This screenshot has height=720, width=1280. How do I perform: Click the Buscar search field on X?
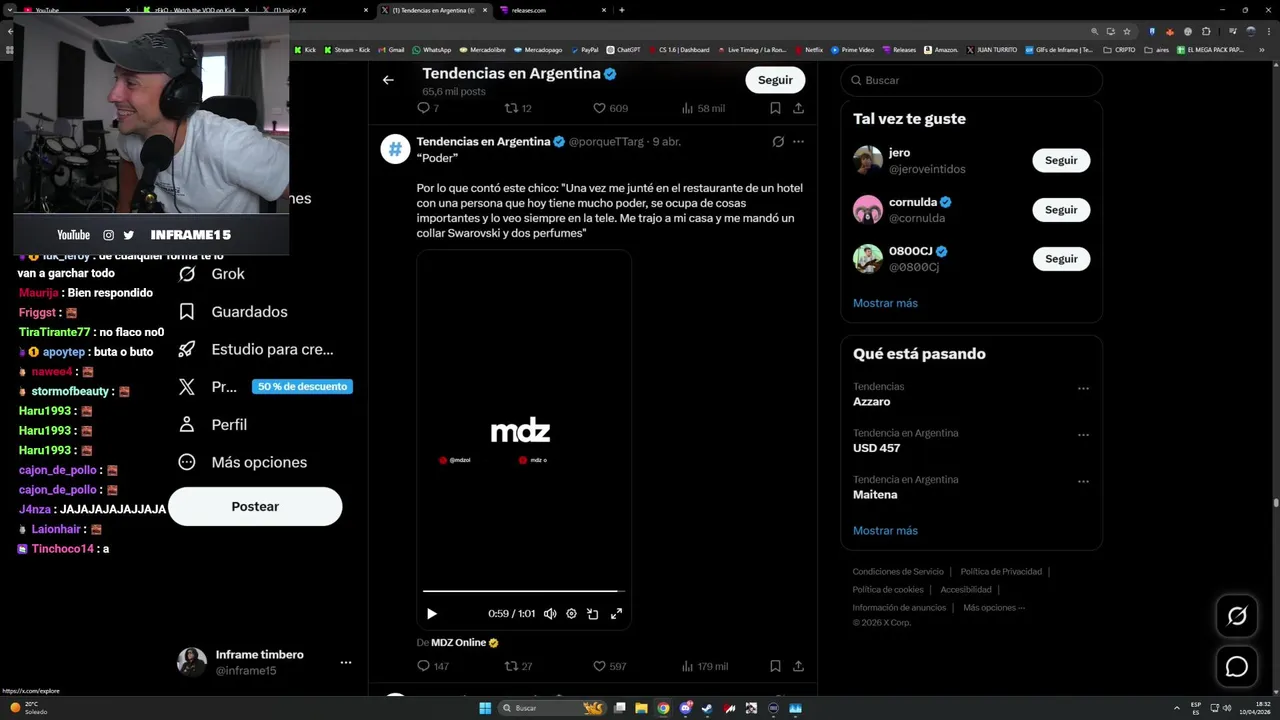pyautogui.click(x=971, y=80)
